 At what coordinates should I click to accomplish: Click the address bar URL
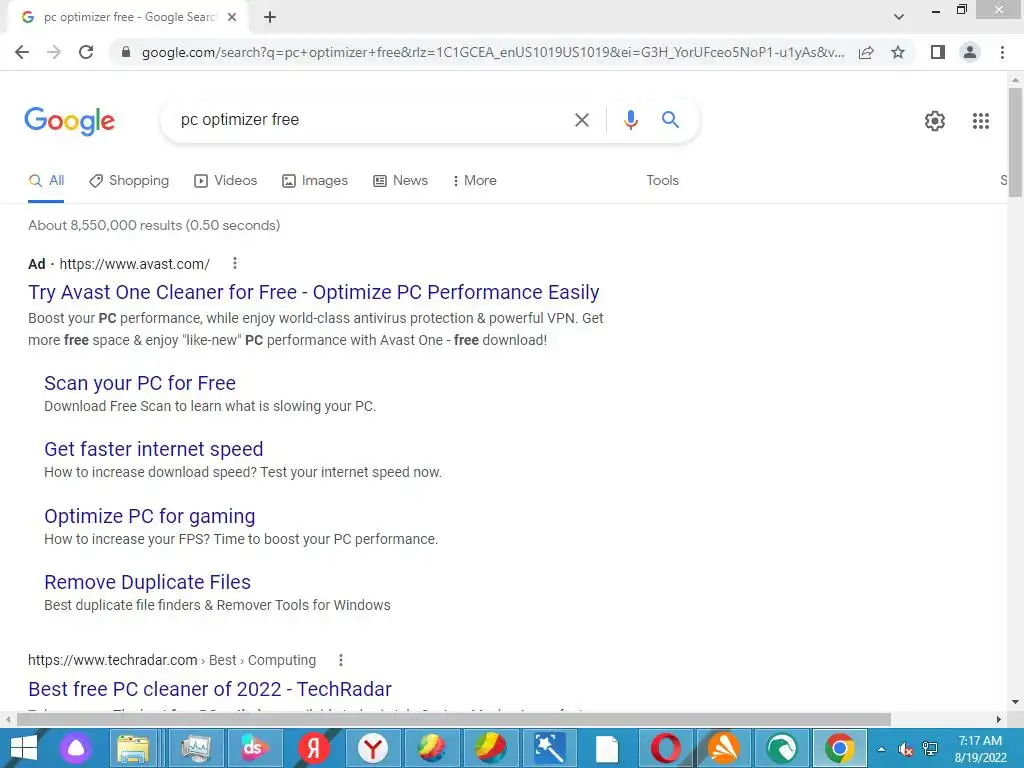pos(492,52)
